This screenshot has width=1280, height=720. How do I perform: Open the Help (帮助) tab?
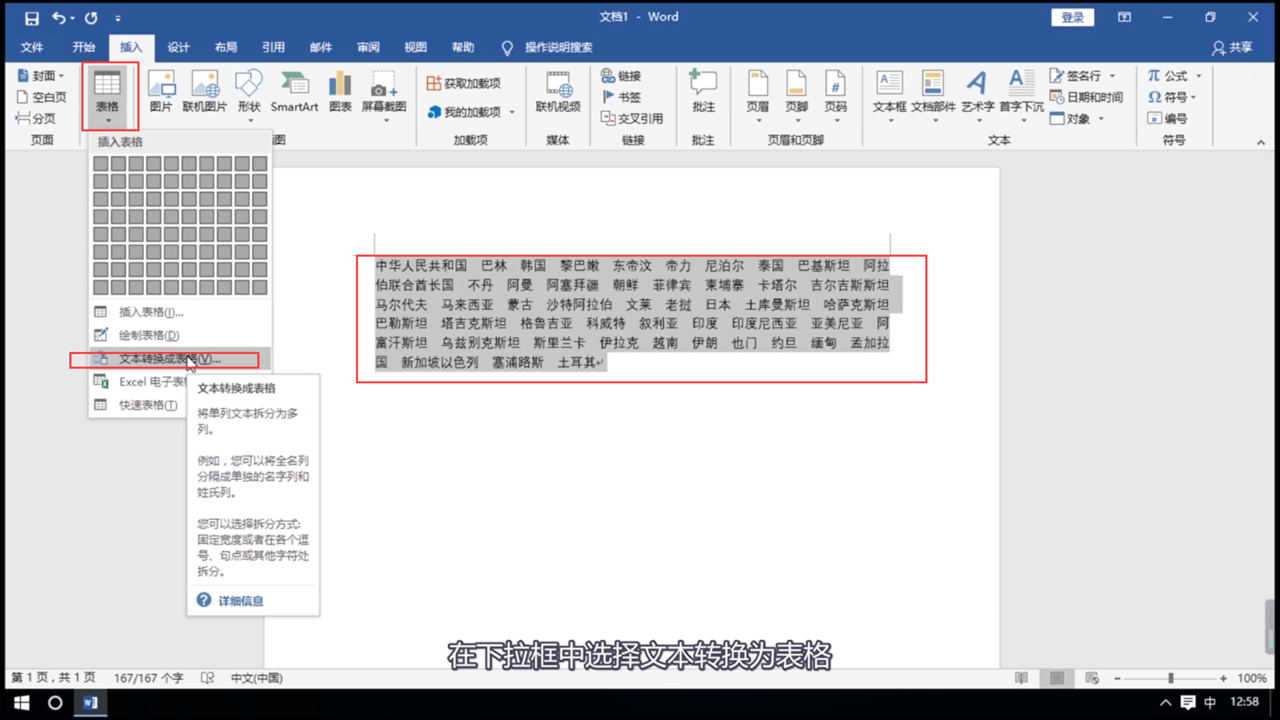(x=463, y=47)
